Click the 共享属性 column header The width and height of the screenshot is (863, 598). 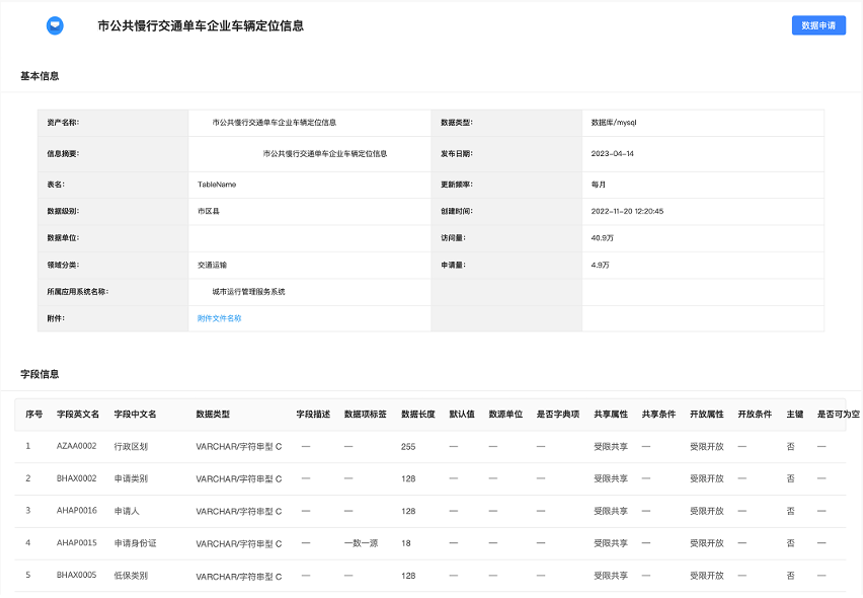(x=610, y=414)
